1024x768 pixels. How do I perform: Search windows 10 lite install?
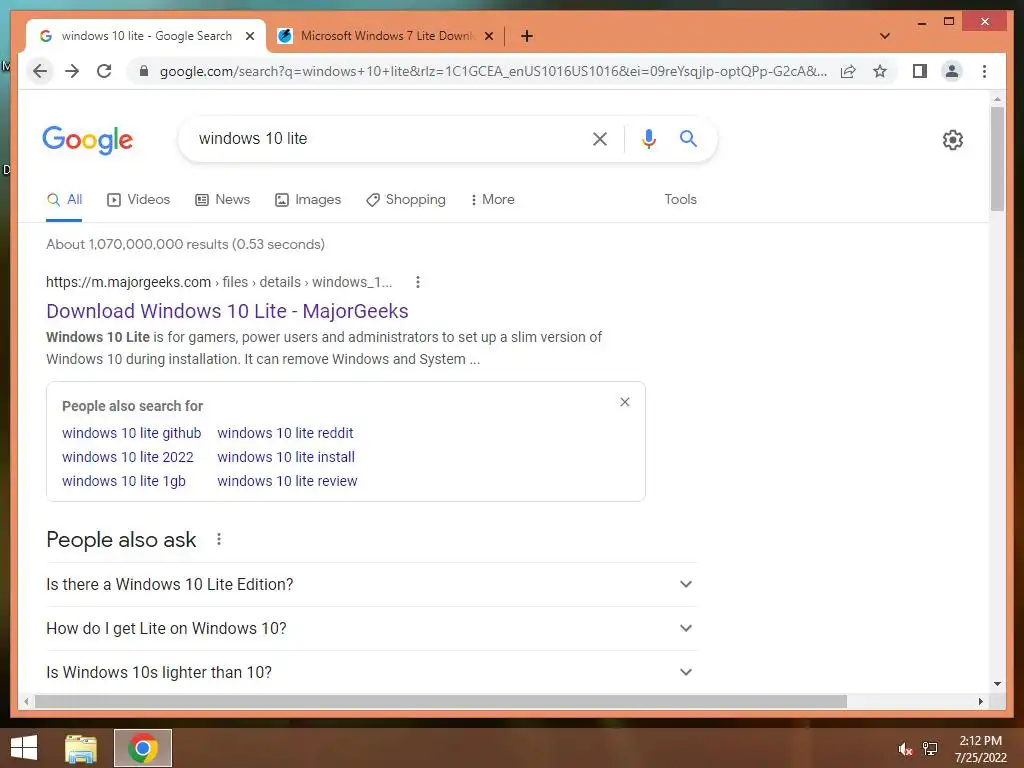click(x=286, y=457)
